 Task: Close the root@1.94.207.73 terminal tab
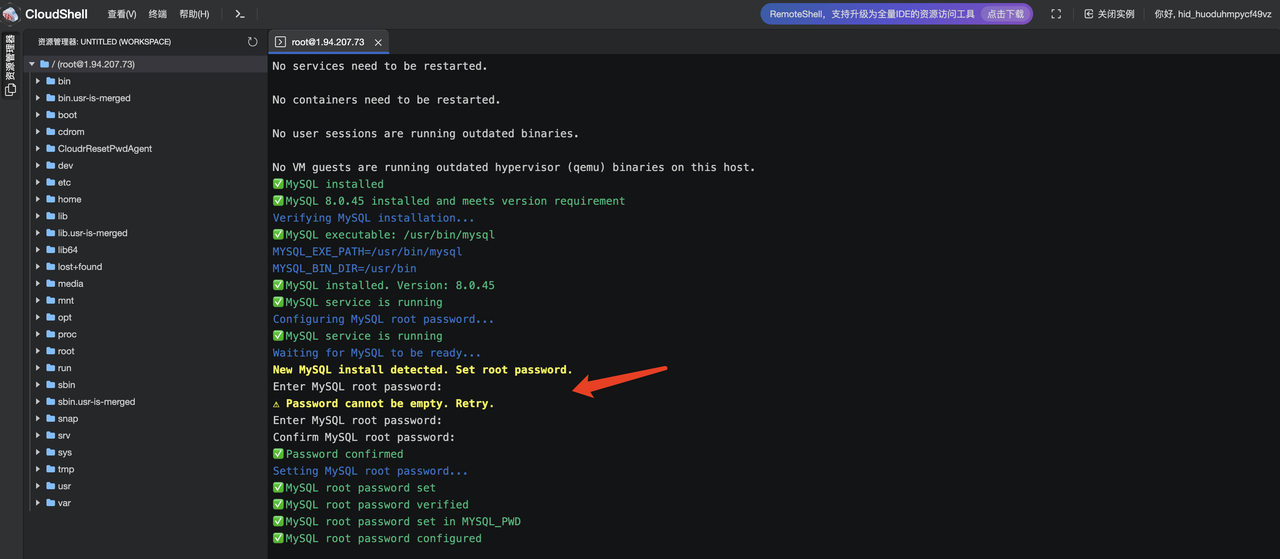click(378, 42)
